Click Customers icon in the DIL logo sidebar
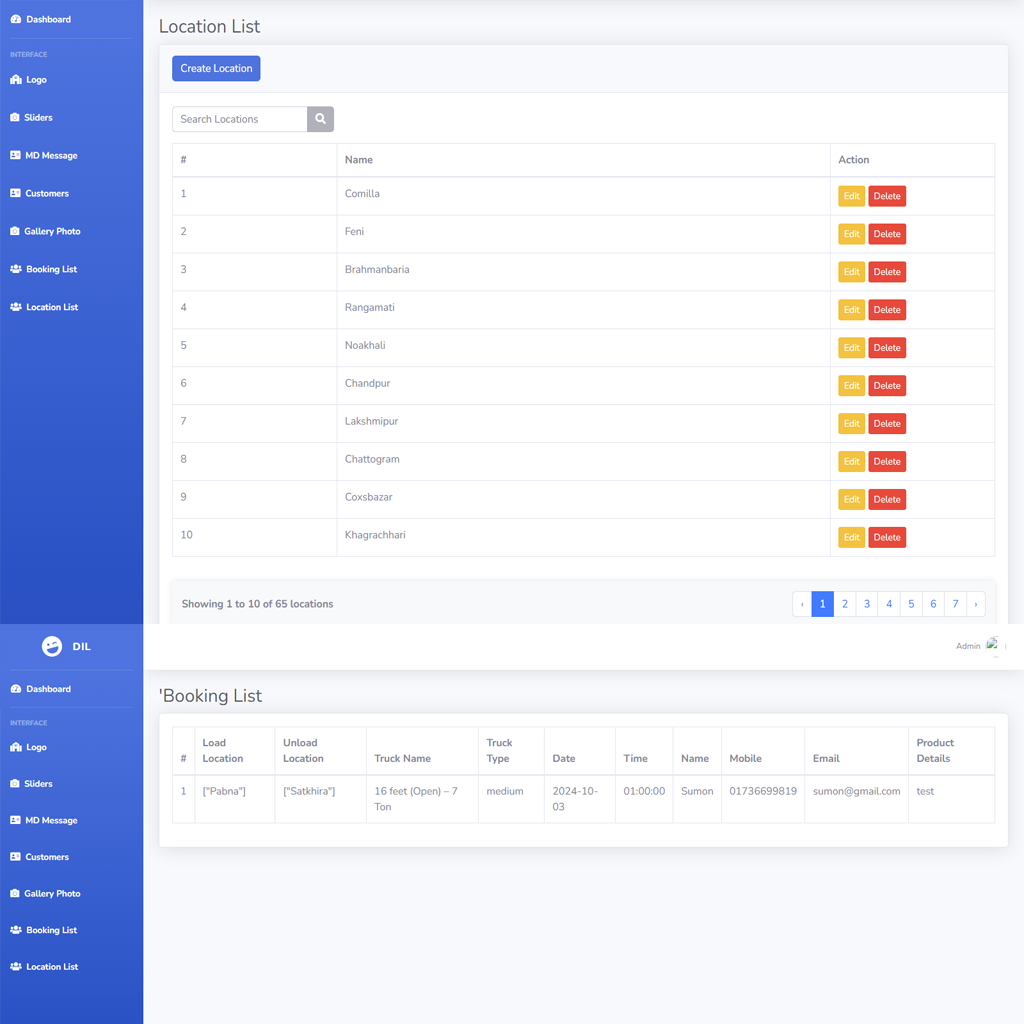Viewport: 1024px width, 1024px height. click(15, 857)
